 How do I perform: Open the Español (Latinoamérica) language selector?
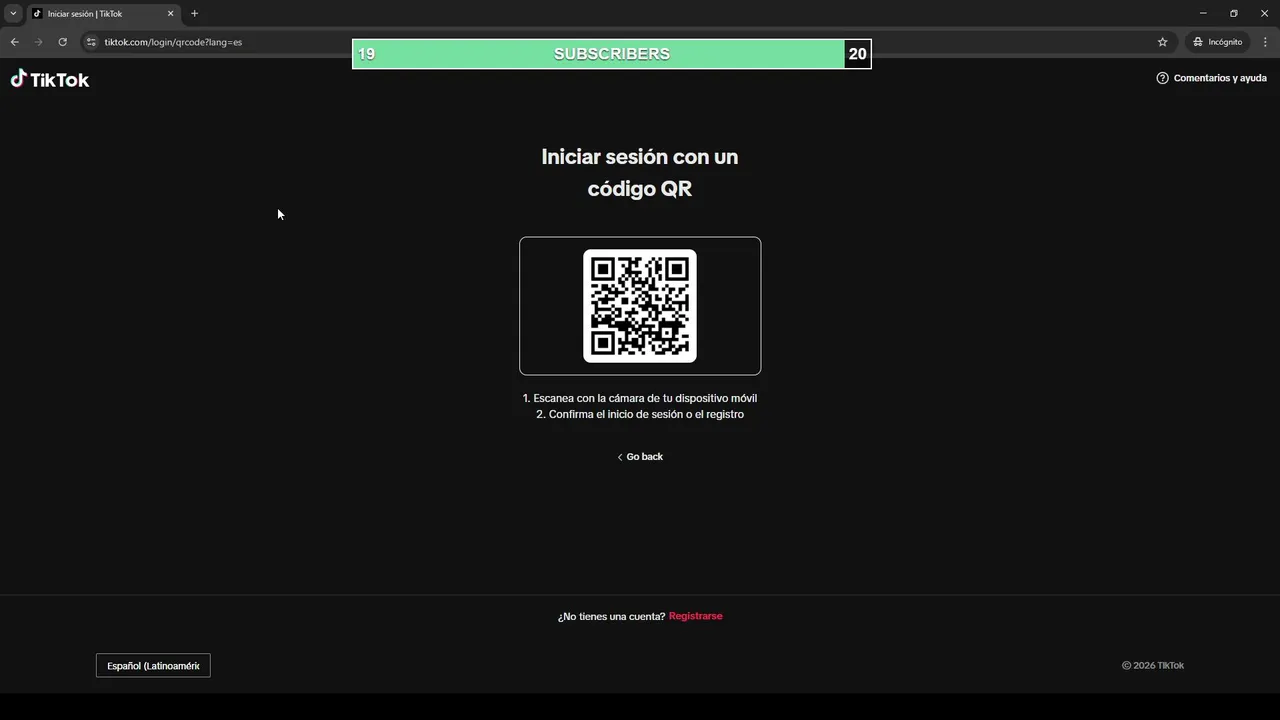(x=153, y=666)
